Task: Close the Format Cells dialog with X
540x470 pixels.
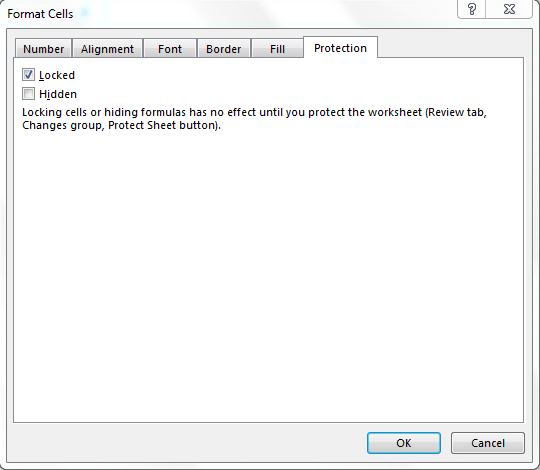Action: [509, 9]
